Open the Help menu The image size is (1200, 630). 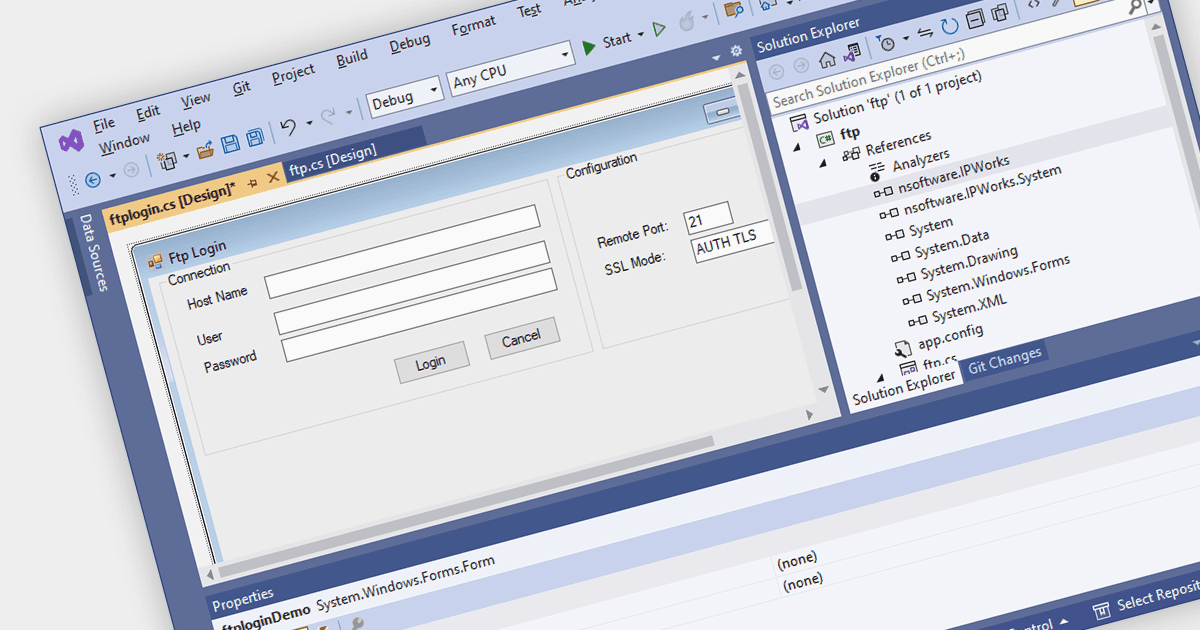[186, 126]
